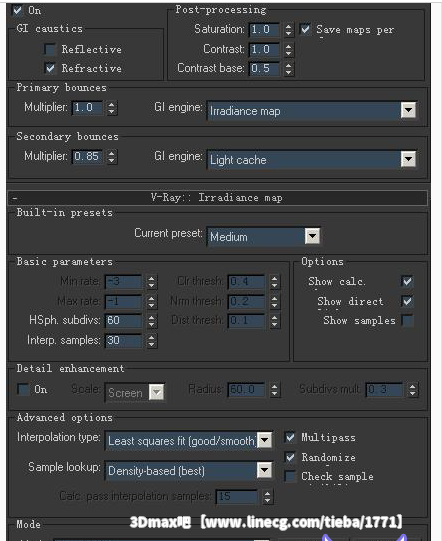Adjust Secondary bounces Multiplier spinner

(111, 157)
